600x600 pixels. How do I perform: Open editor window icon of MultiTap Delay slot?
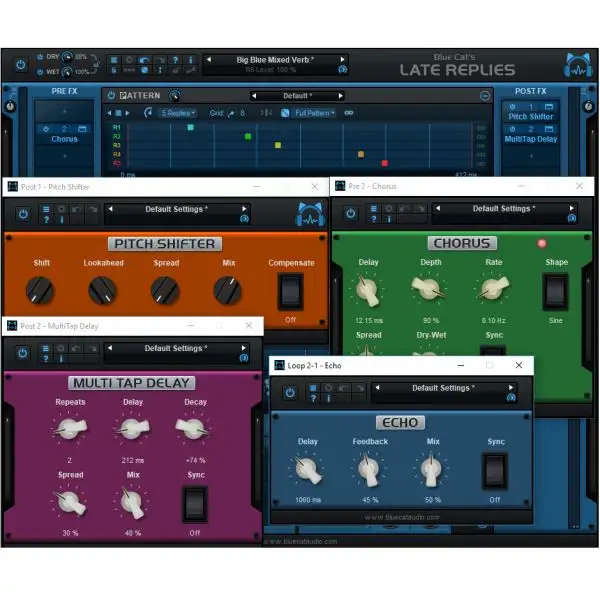tap(549, 129)
